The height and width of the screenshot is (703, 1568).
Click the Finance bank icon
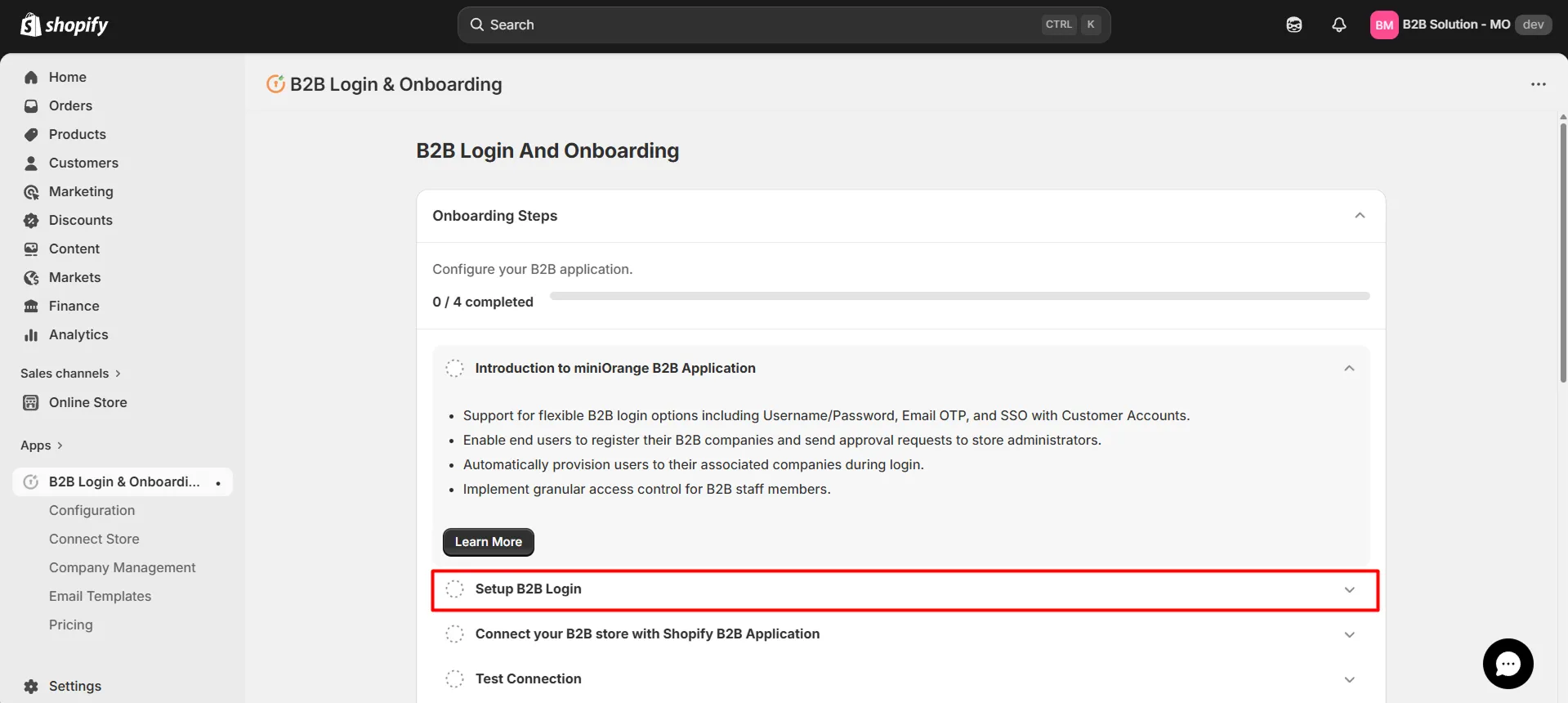pos(31,306)
